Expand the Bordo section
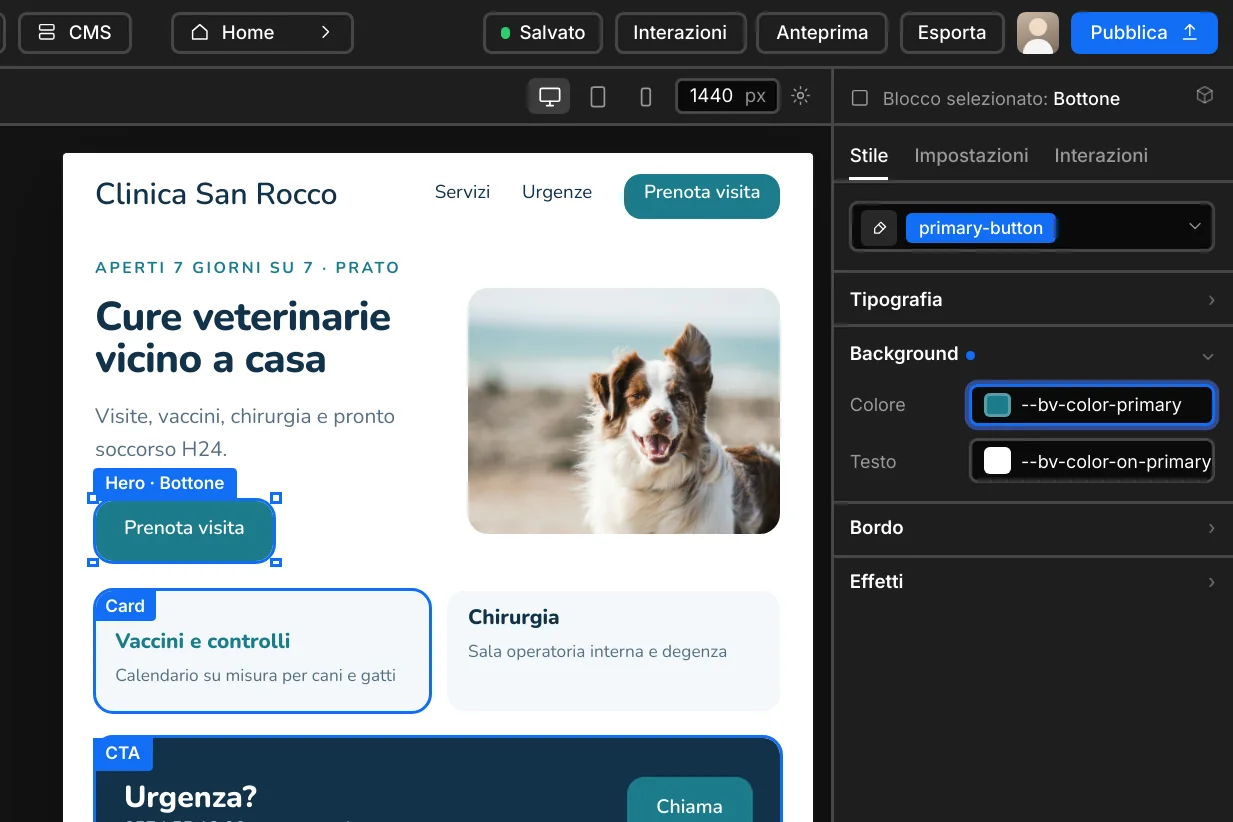1233x822 pixels. [x=1033, y=528]
